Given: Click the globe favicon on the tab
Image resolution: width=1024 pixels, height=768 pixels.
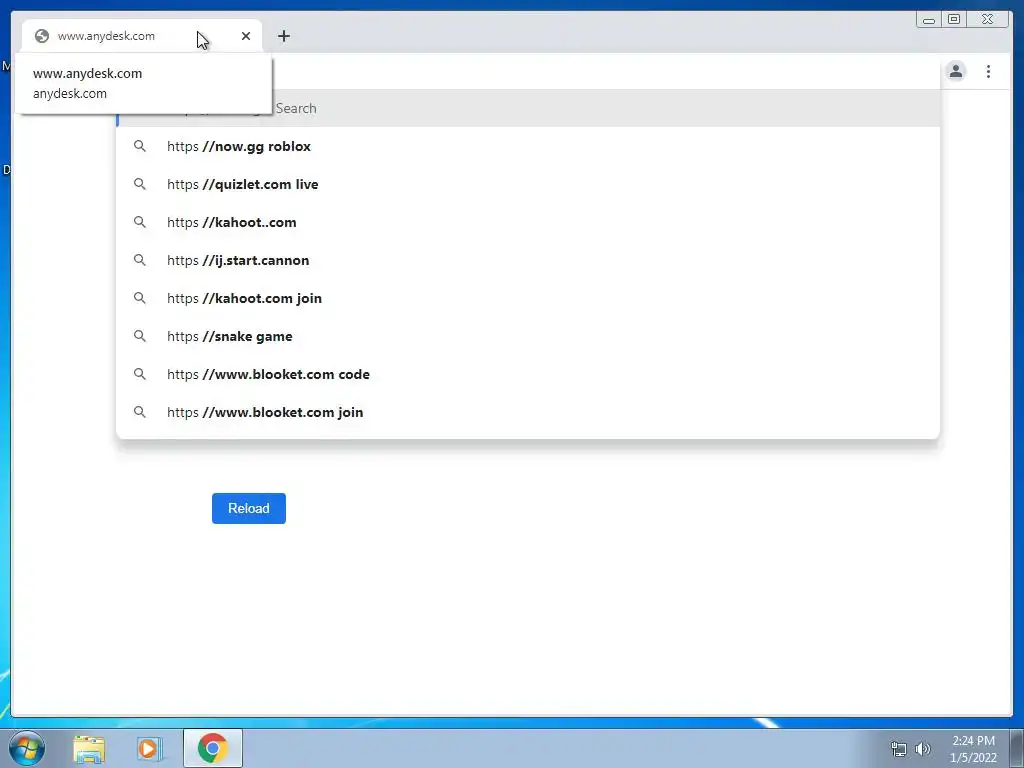Looking at the screenshot, I should point(42,36).
